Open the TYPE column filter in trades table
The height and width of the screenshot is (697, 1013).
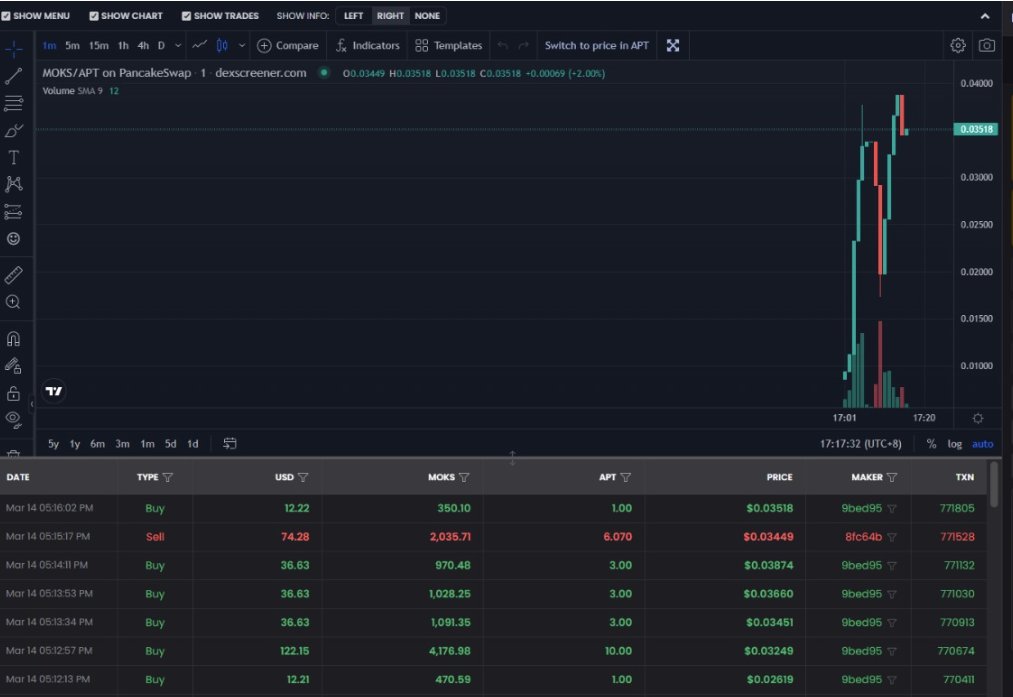170,477
